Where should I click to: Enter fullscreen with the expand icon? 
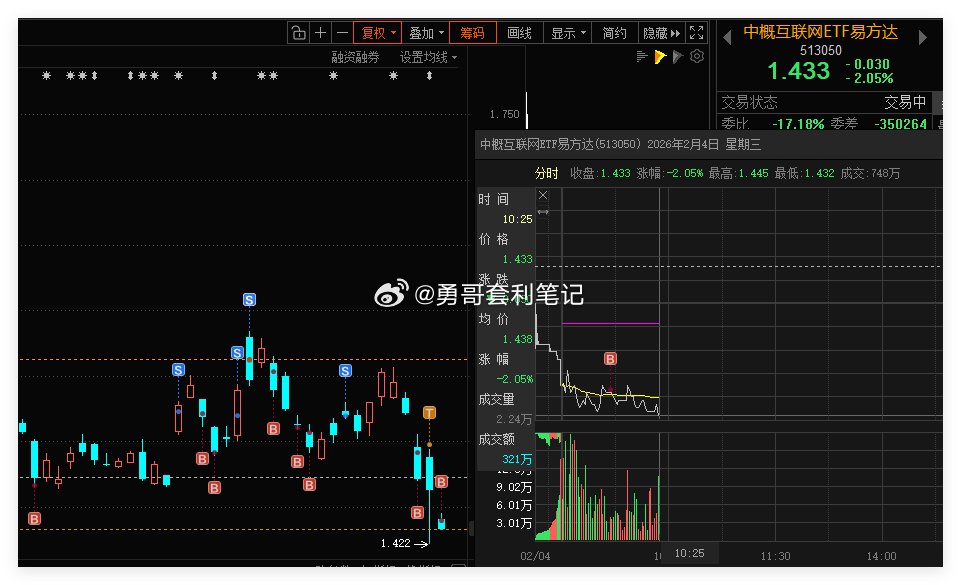point(696,32)
